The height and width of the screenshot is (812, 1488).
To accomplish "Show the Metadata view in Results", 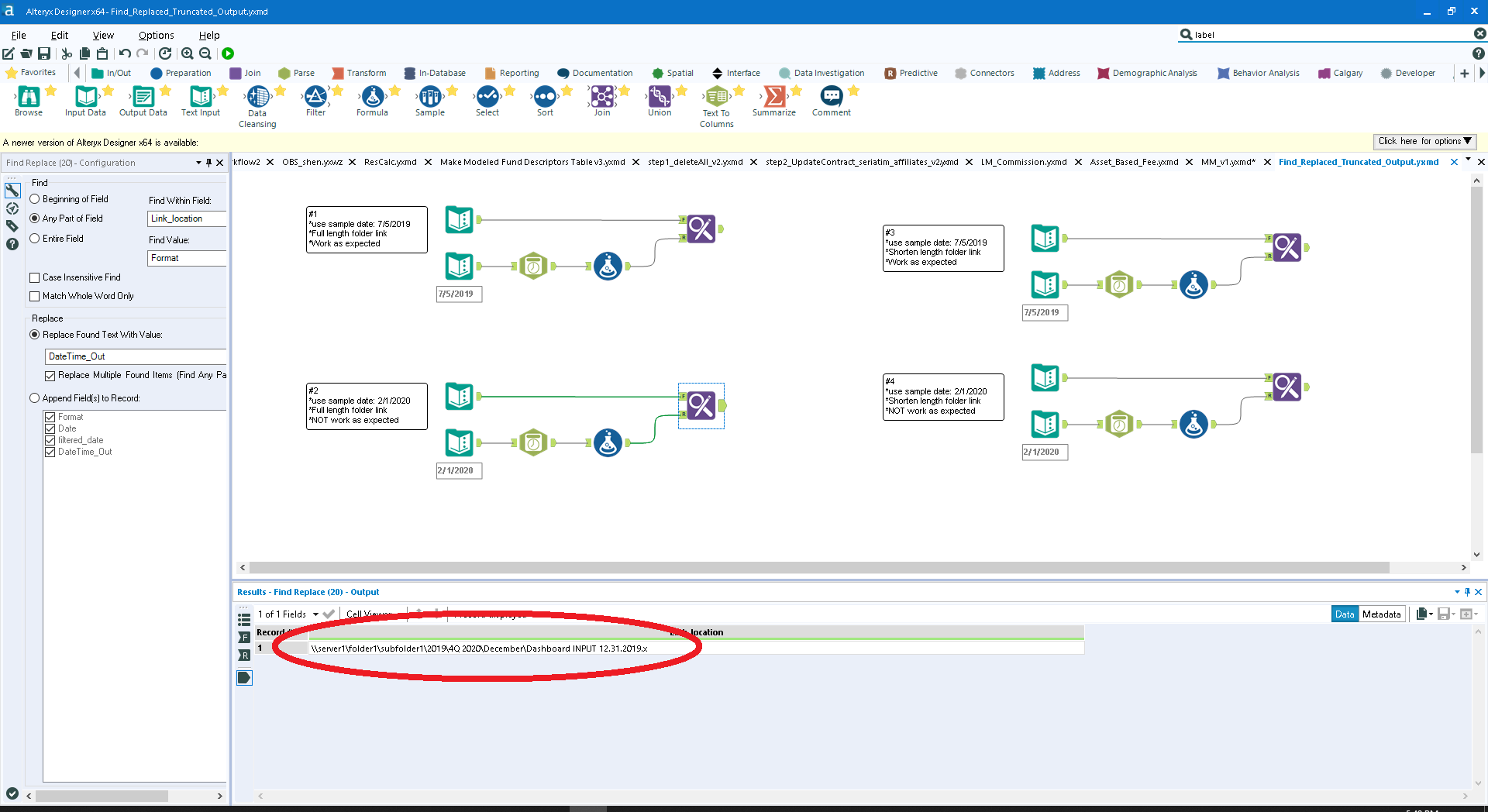I will pos(1380,614).
